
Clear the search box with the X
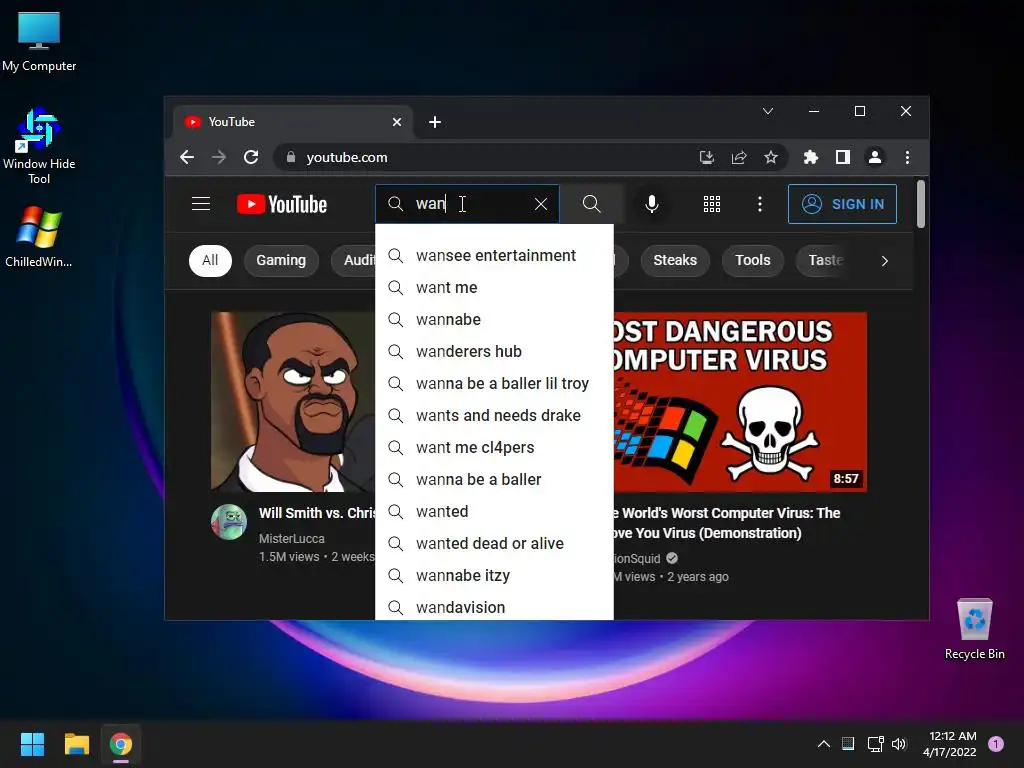pyautogui.click(x=541, y=204)
